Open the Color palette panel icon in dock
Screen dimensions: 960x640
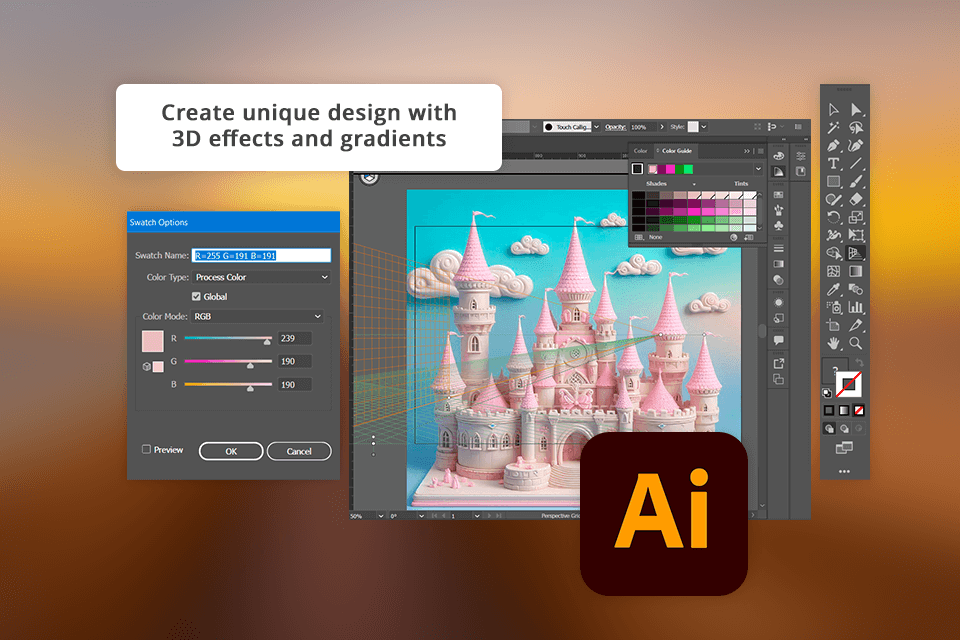pos(779,155)
